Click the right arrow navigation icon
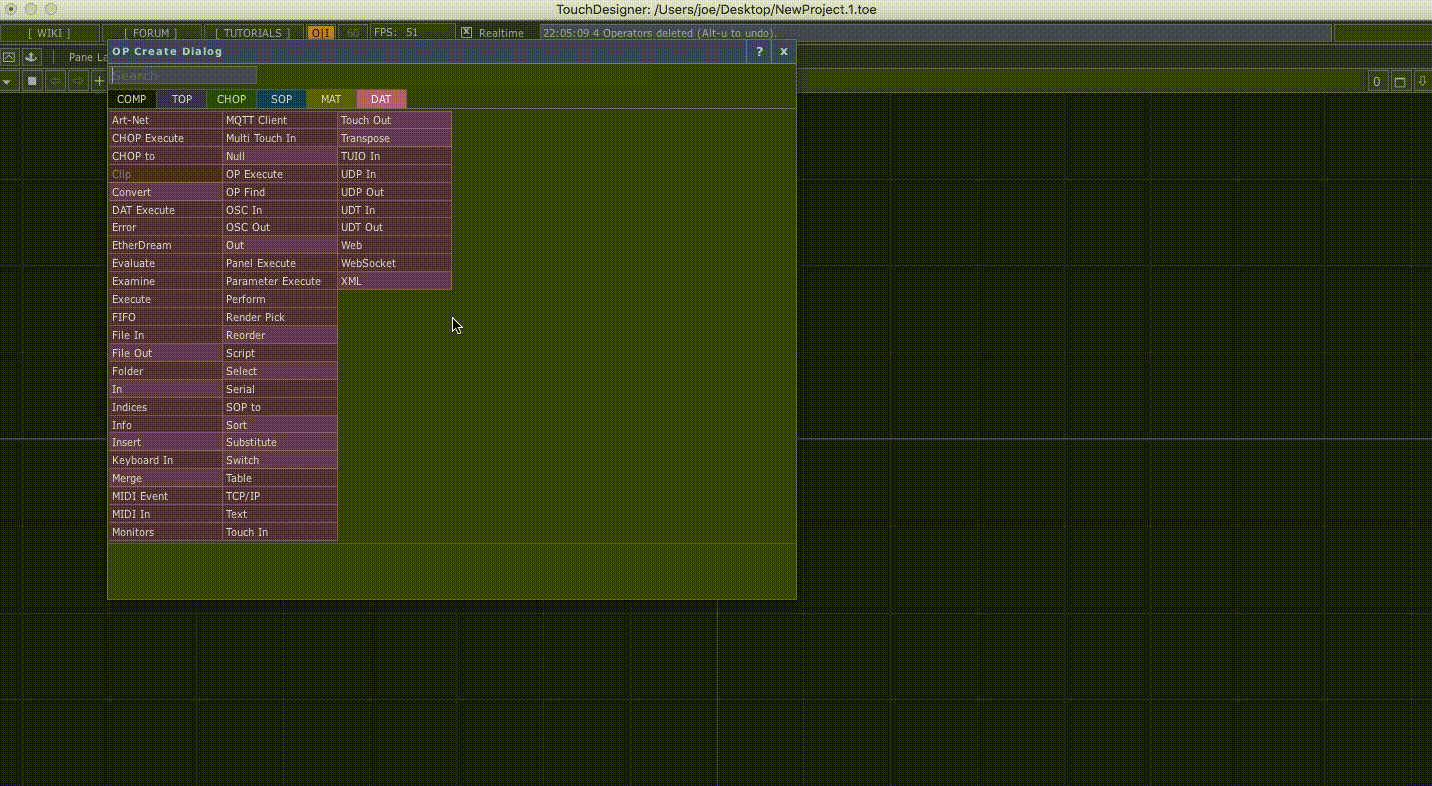This screenshot has height=786, width=1432. [76, 81]
